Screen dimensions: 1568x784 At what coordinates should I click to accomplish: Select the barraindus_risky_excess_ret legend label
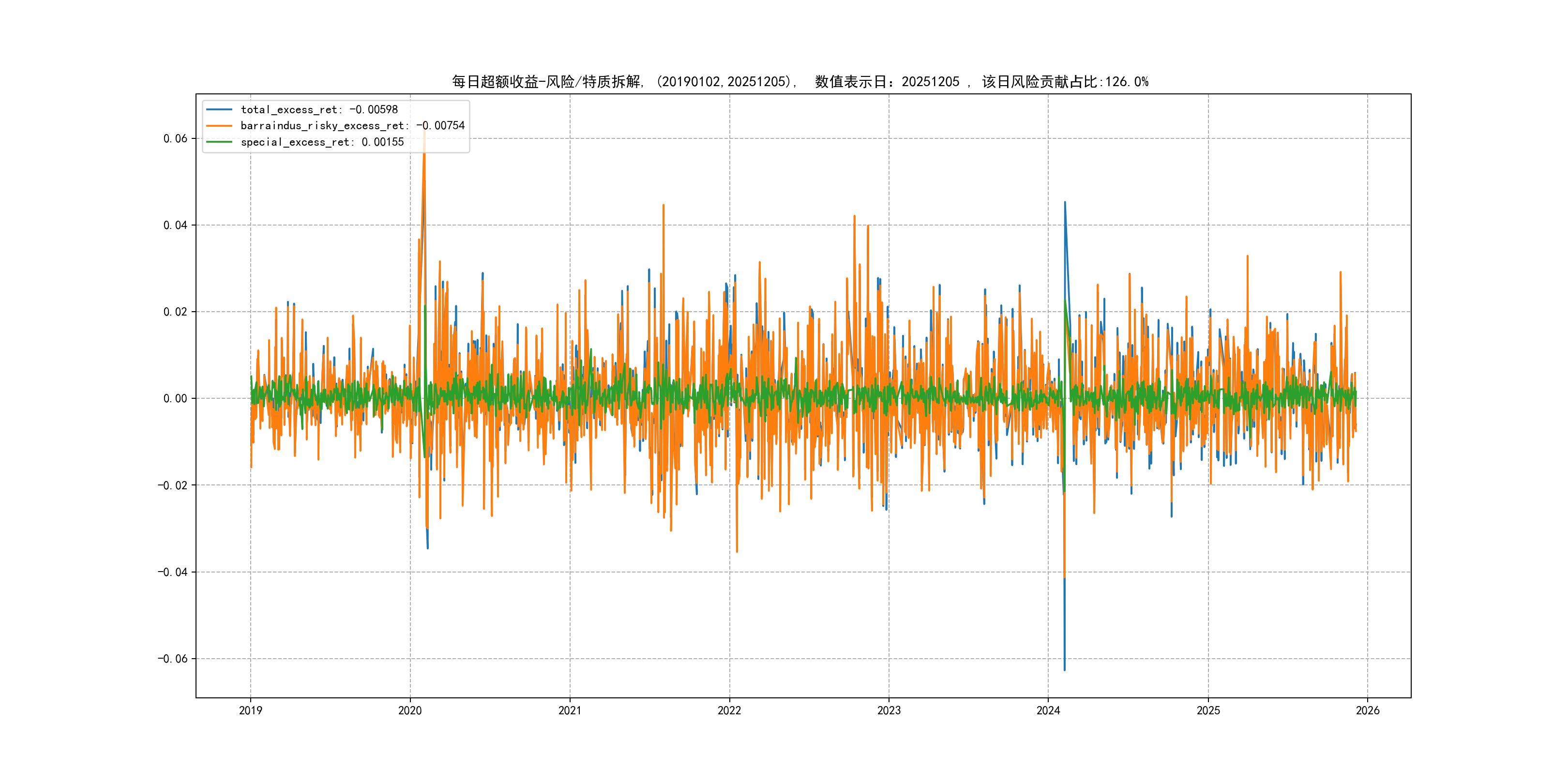coord(352,126)
